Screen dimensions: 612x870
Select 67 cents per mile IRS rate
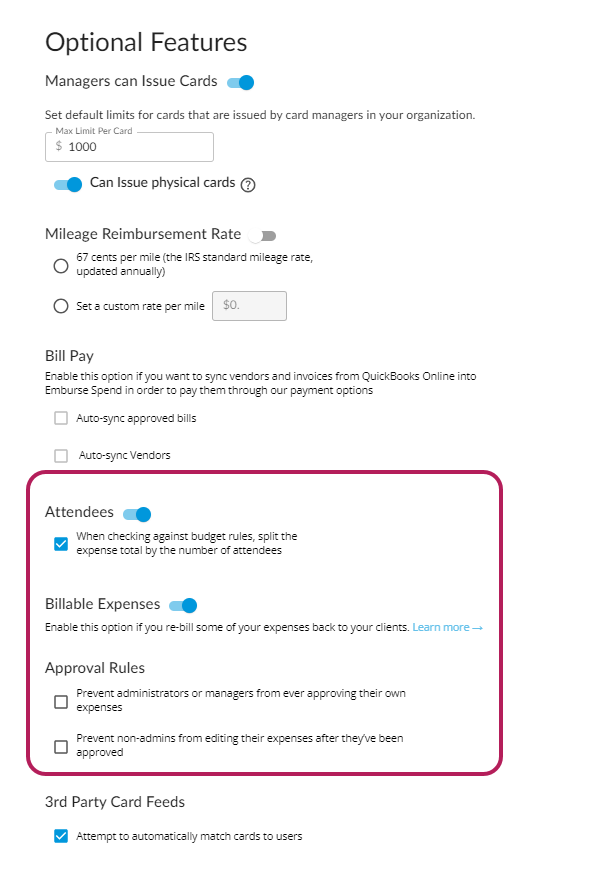coord(61,266)
